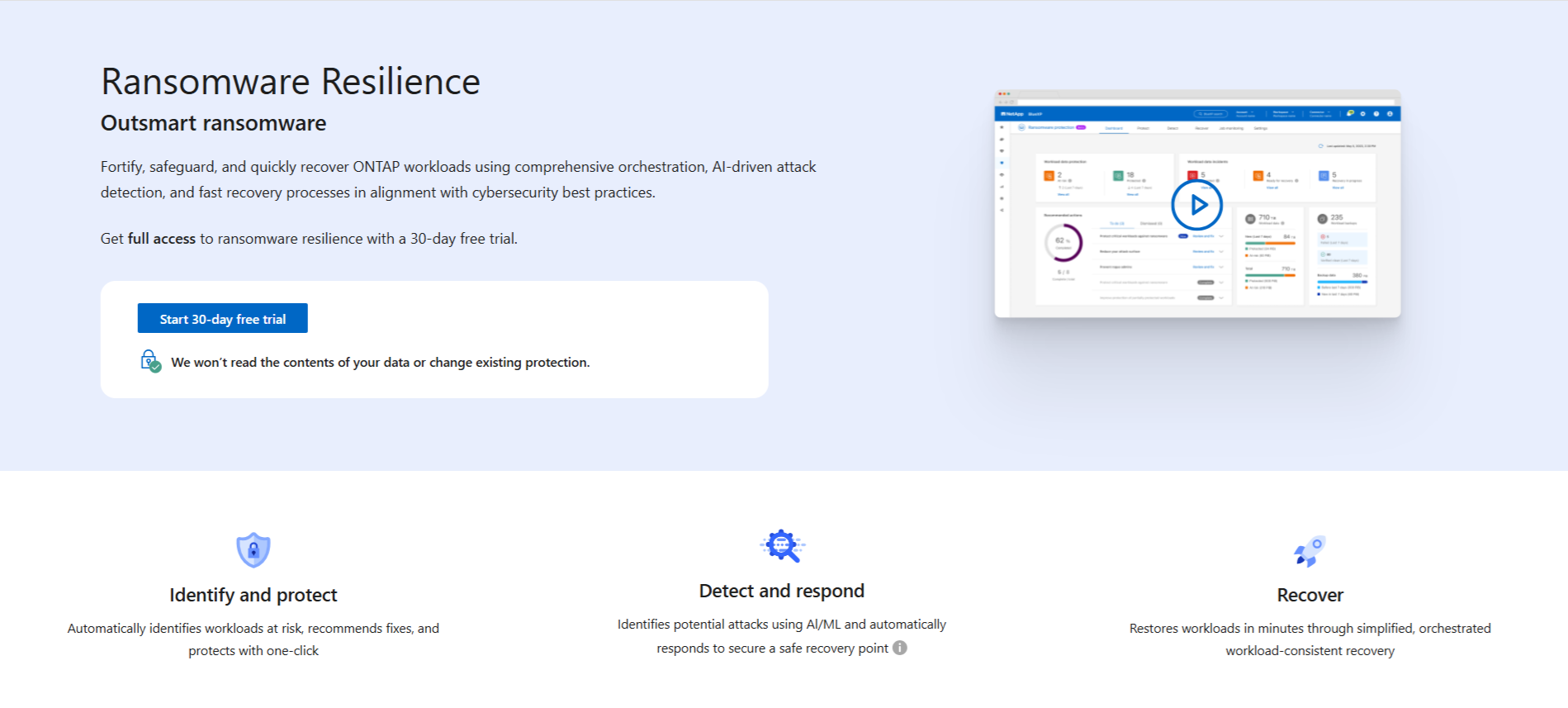Screen dimensions: 1568x708
Task: Select the "Identify and protect" heading
Action: [253, 595]
